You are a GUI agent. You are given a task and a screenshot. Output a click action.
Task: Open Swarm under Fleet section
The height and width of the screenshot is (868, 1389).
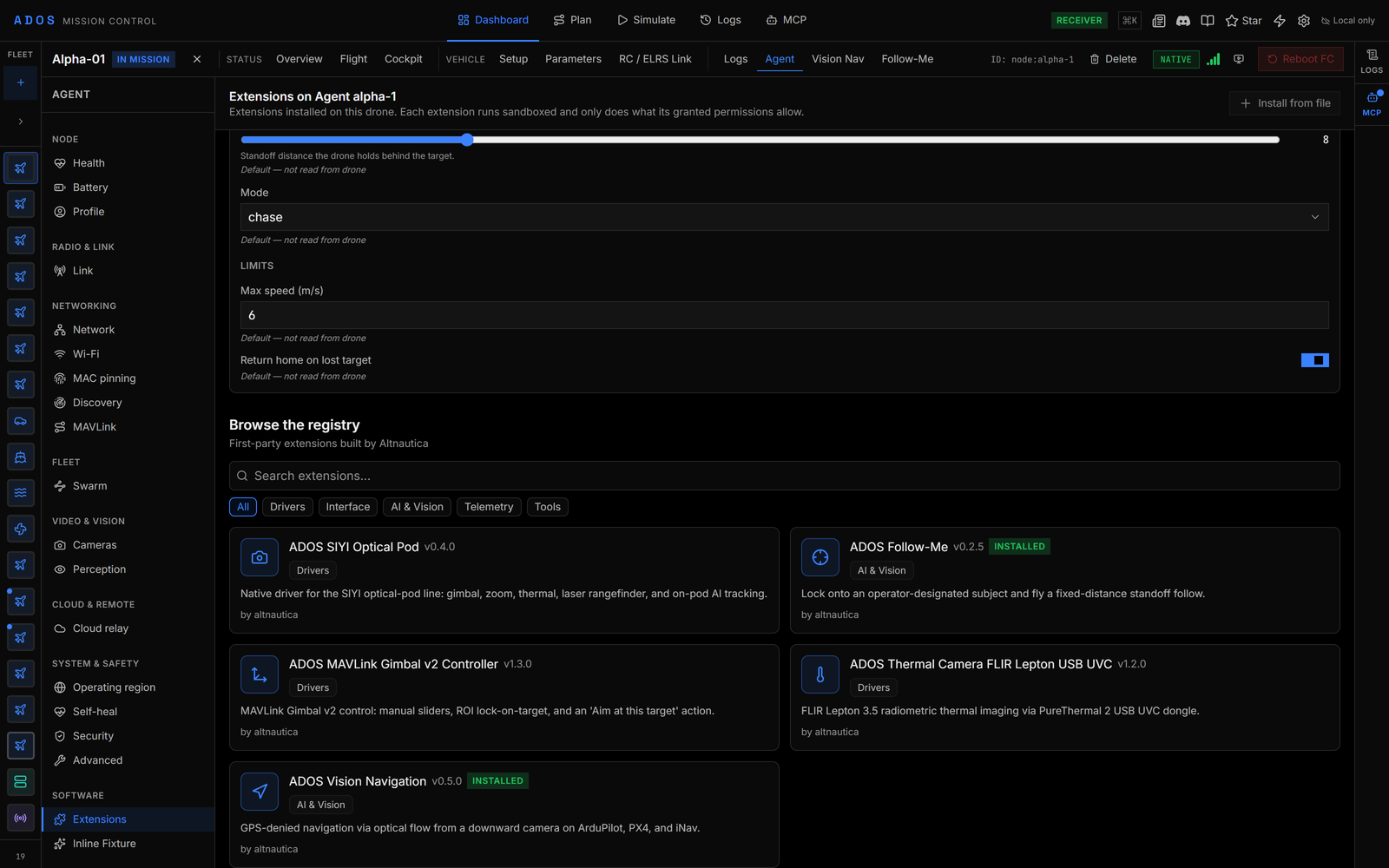click(128, 486)
